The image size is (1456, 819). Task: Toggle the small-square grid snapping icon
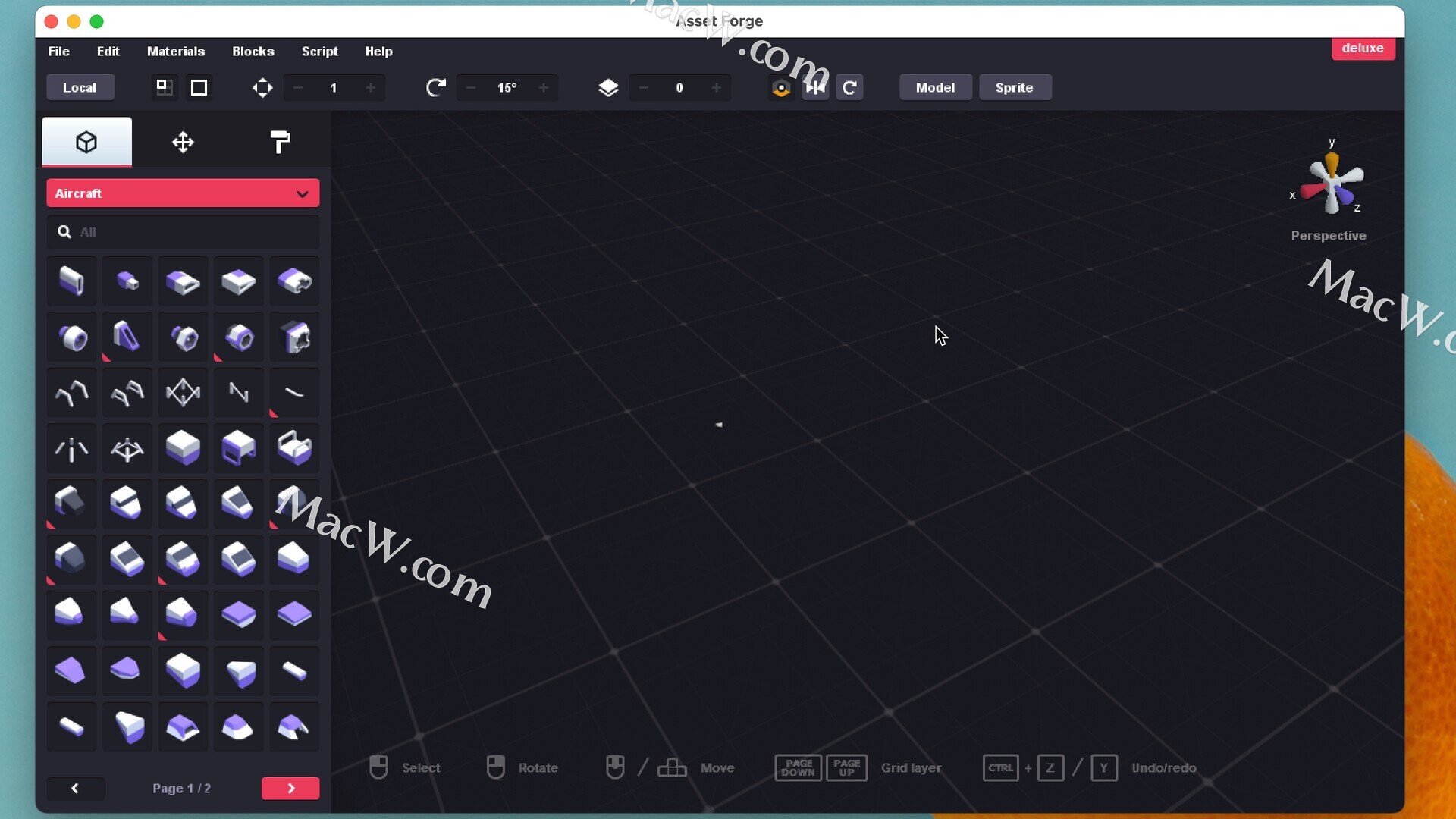[164, 87]
